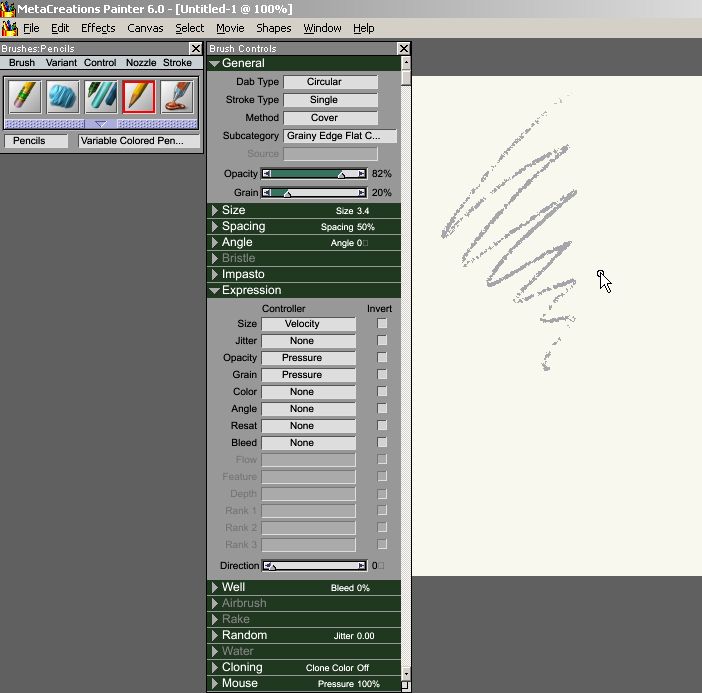Open the Dab Type Circular dropdown
Image resolution: width=702 pixels, height=693 pixels.
coord(330,82)
